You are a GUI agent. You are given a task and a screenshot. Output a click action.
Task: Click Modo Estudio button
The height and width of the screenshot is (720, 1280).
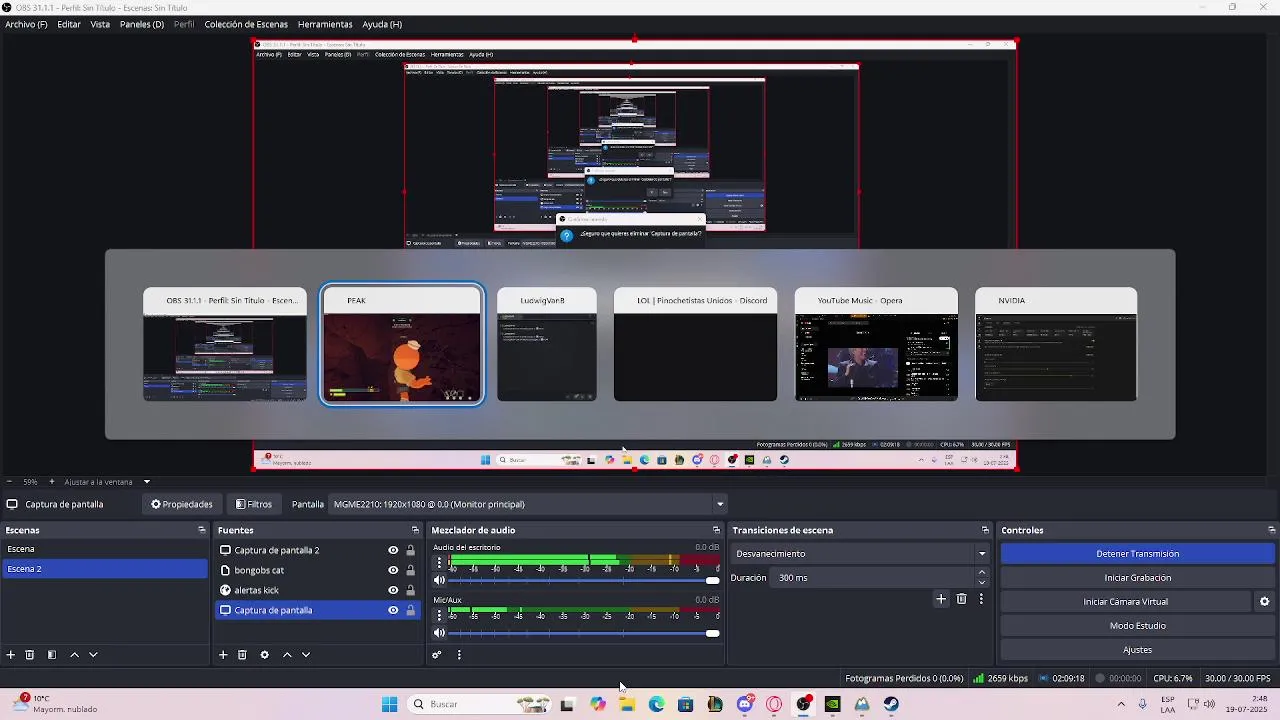tap(1138, 626)
